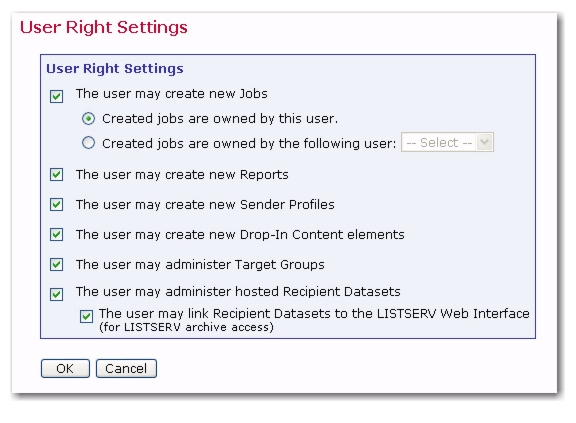The image size is (576, 423).
Task: Confirm settings with the OK button
Action: point(65,368)
